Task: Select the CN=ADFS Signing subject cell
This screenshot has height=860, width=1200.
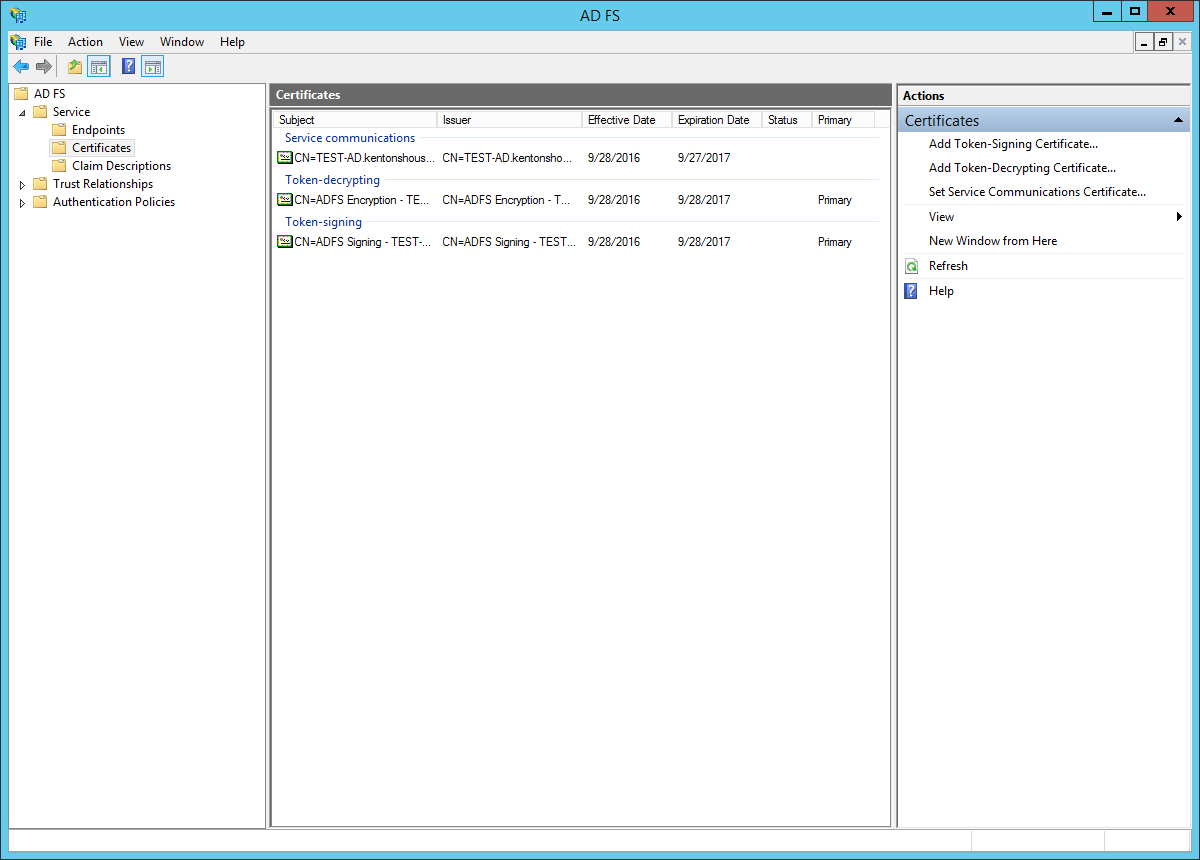Action: (x=363, y=242)
